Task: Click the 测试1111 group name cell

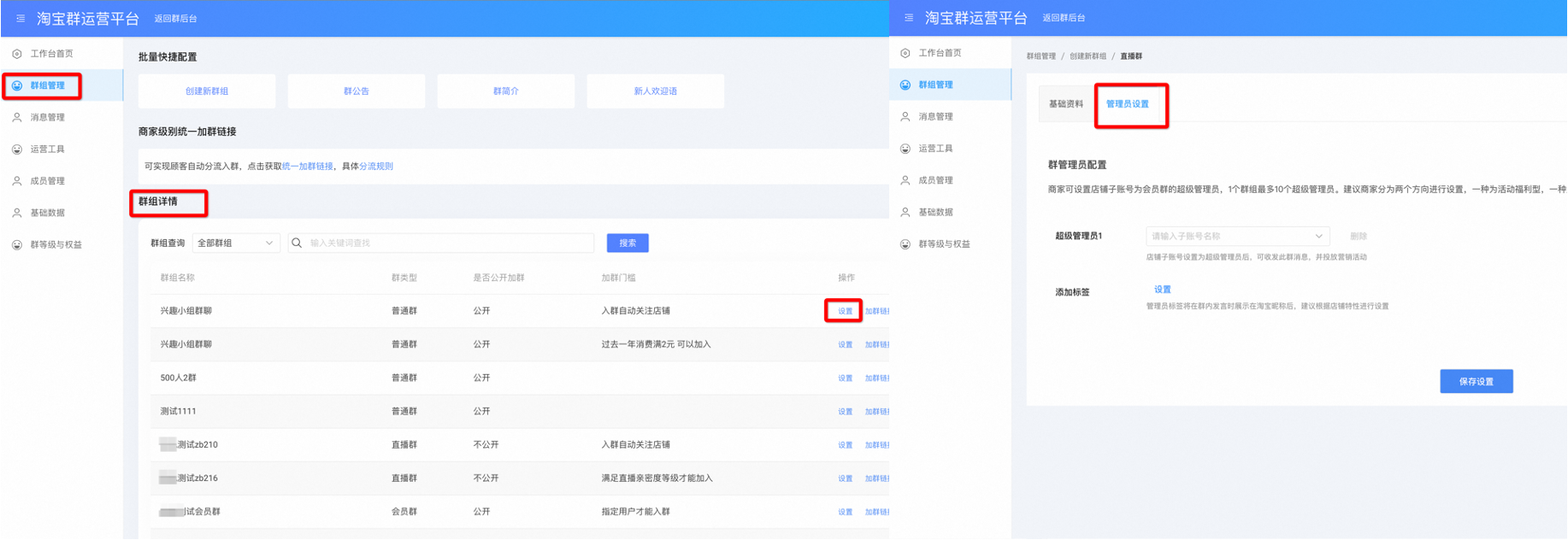Action: click(x=179, y=411)
